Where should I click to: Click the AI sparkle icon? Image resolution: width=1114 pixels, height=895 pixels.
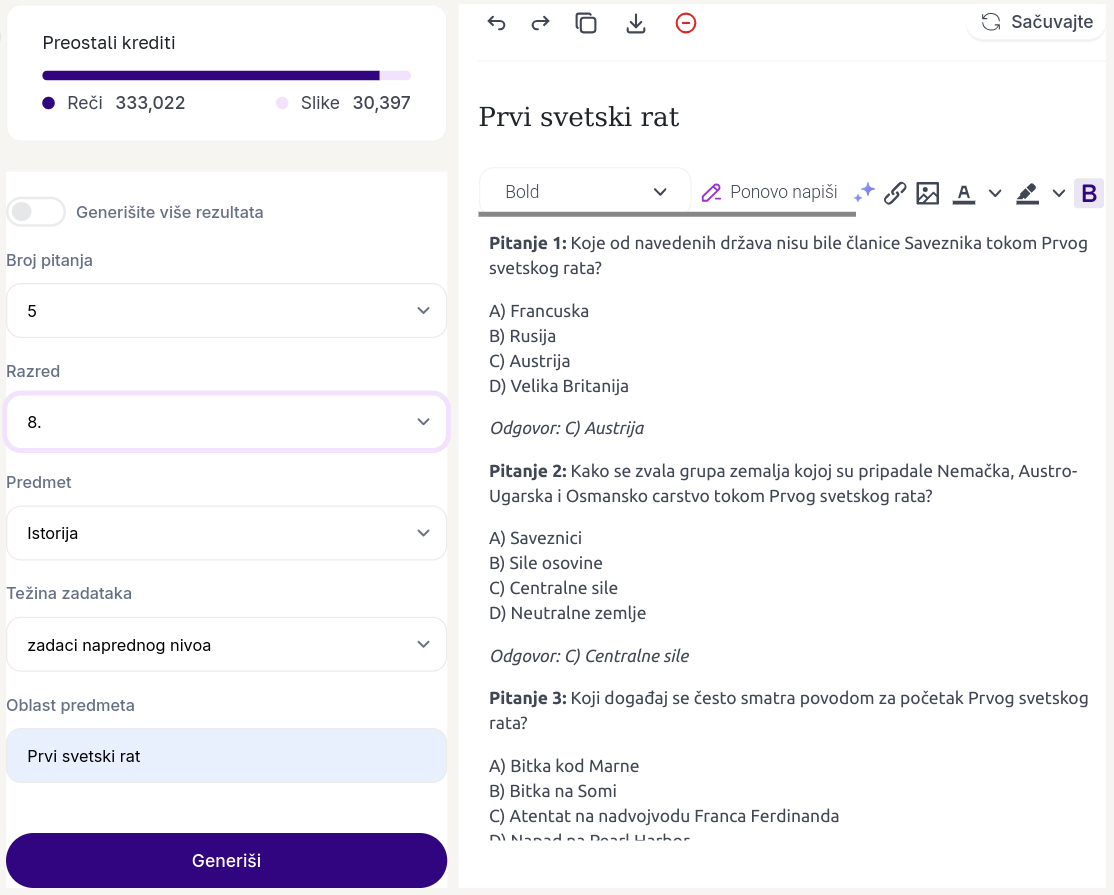click(x=864, y=192)
